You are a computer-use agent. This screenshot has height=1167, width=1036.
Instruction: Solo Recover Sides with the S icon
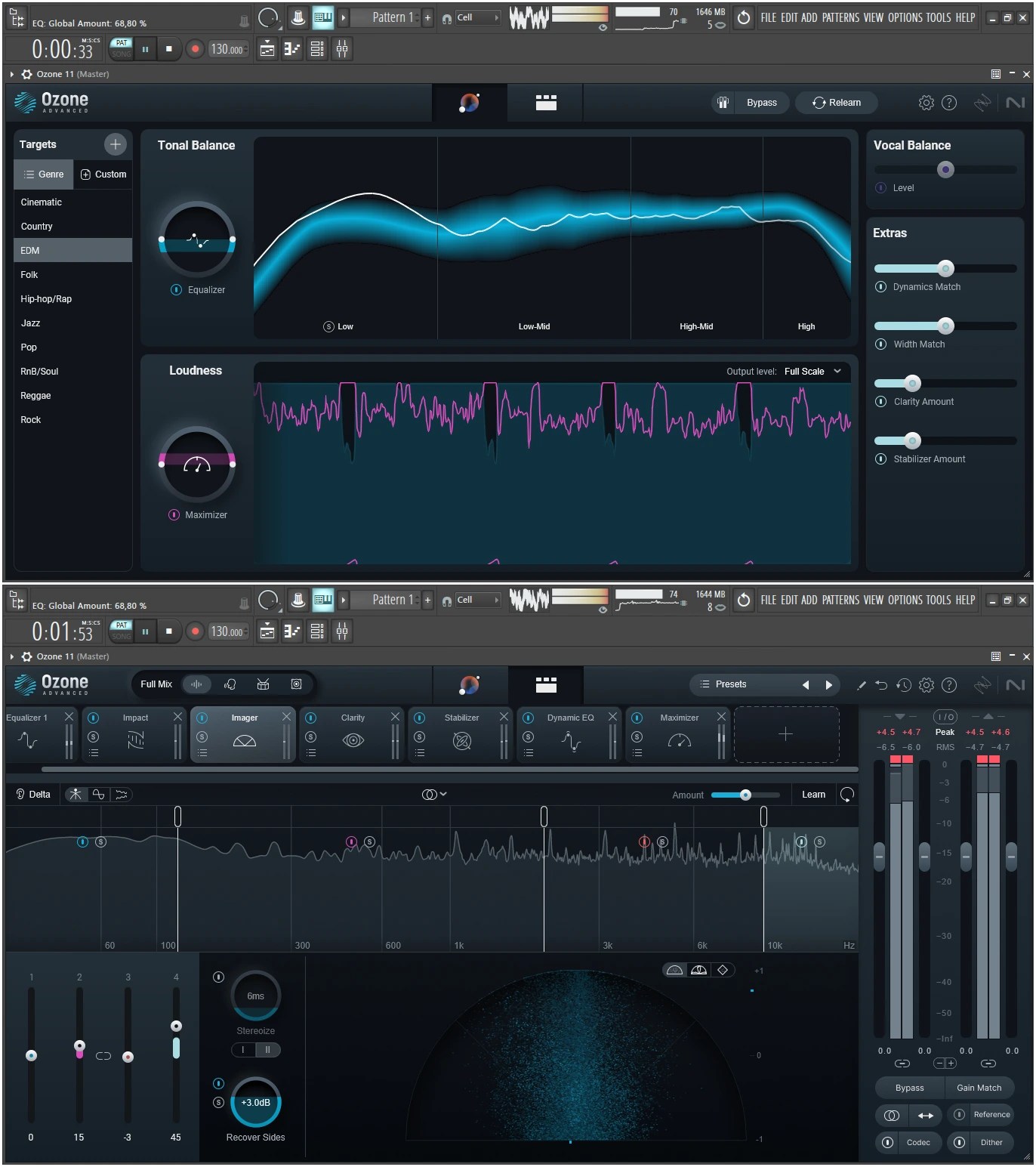pyautogui.click(x=219, y=1103)
